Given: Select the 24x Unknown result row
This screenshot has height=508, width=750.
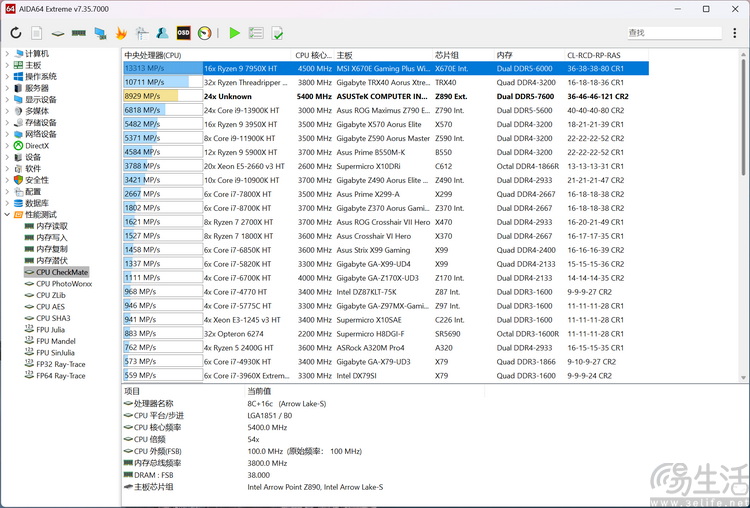Looking at the screenshot, I should pyautogui.click(x=386, y=96).
